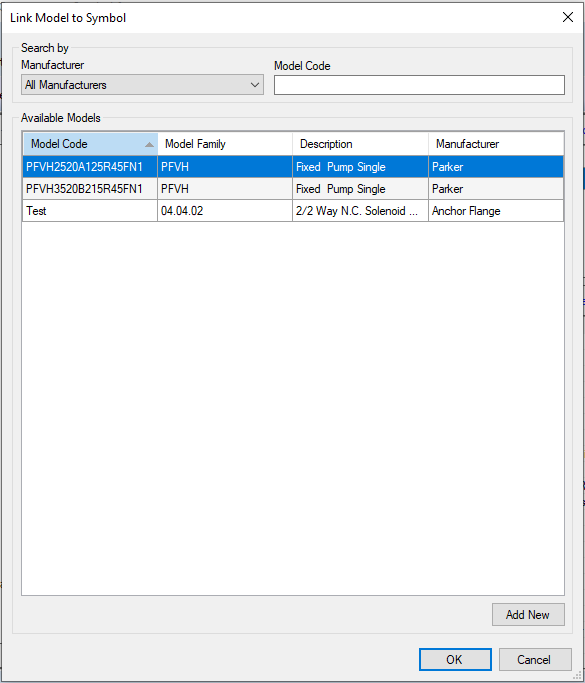
Task: Click the dropdown chevron next to All Manufacturers
Action: coord(255,85)
